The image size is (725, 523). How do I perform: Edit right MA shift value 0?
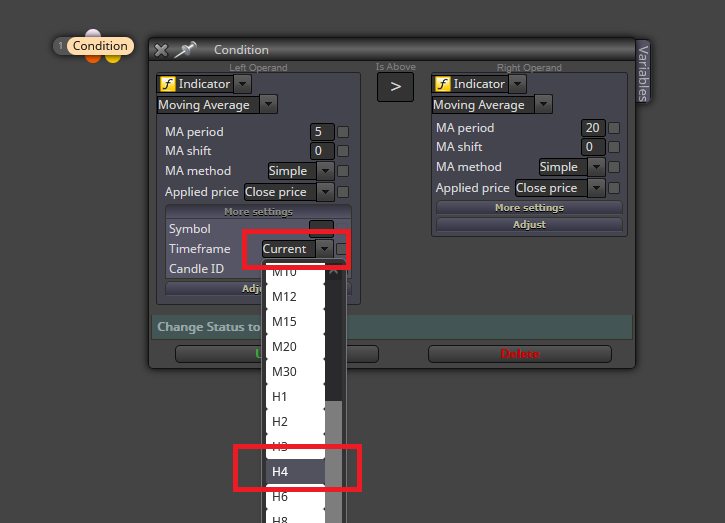[x=593, y=147]
